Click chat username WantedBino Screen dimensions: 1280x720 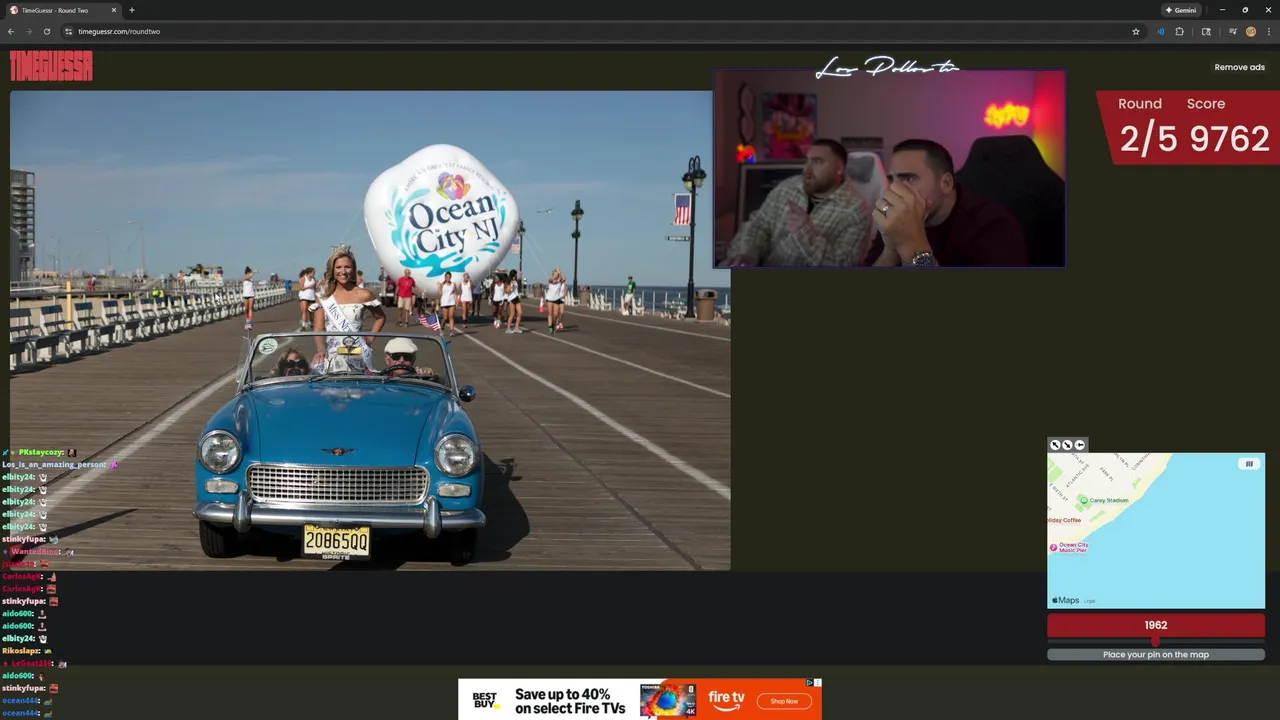tap(37, 551)
